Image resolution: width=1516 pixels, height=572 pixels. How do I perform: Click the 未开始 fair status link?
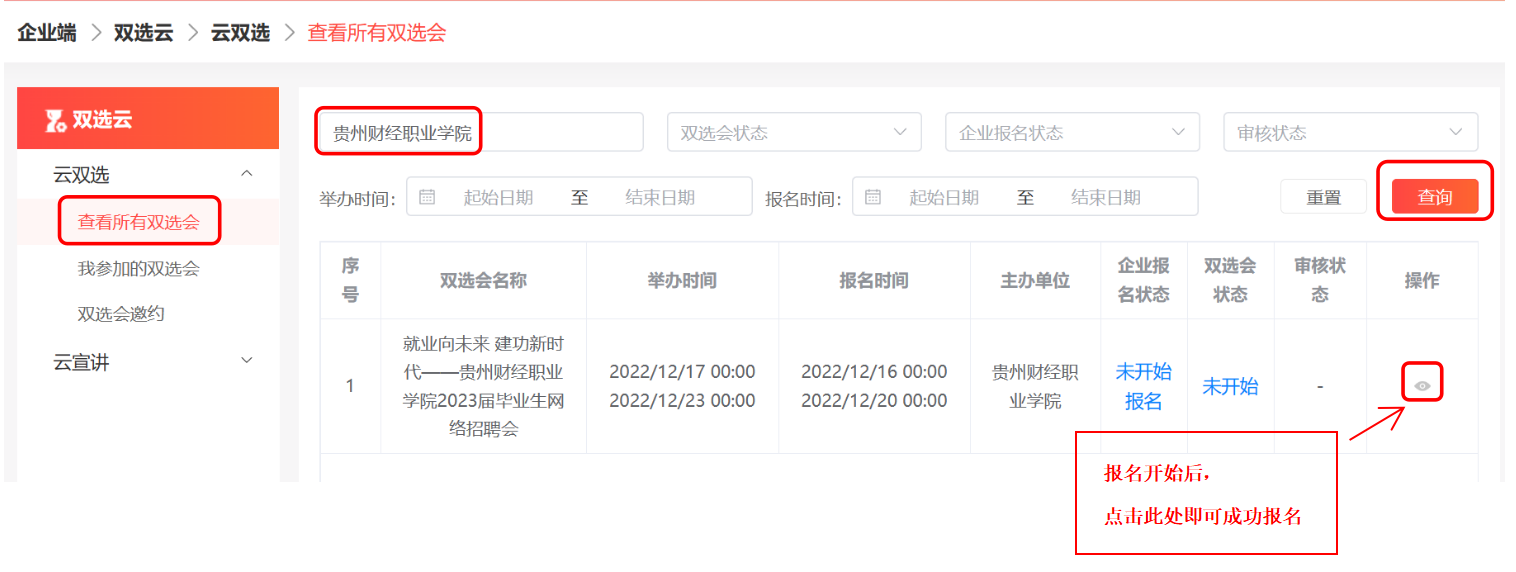1230,386
